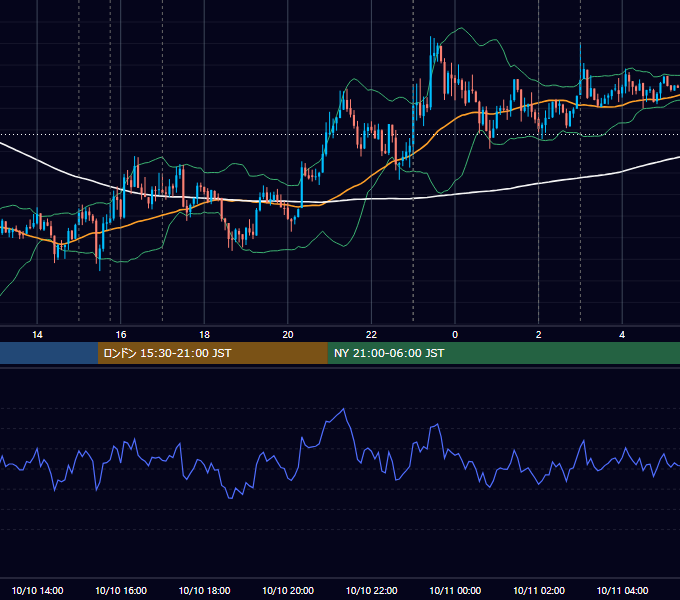Click the 0 hour axis label
Viewport: 680px width, 600px height.
455,335
